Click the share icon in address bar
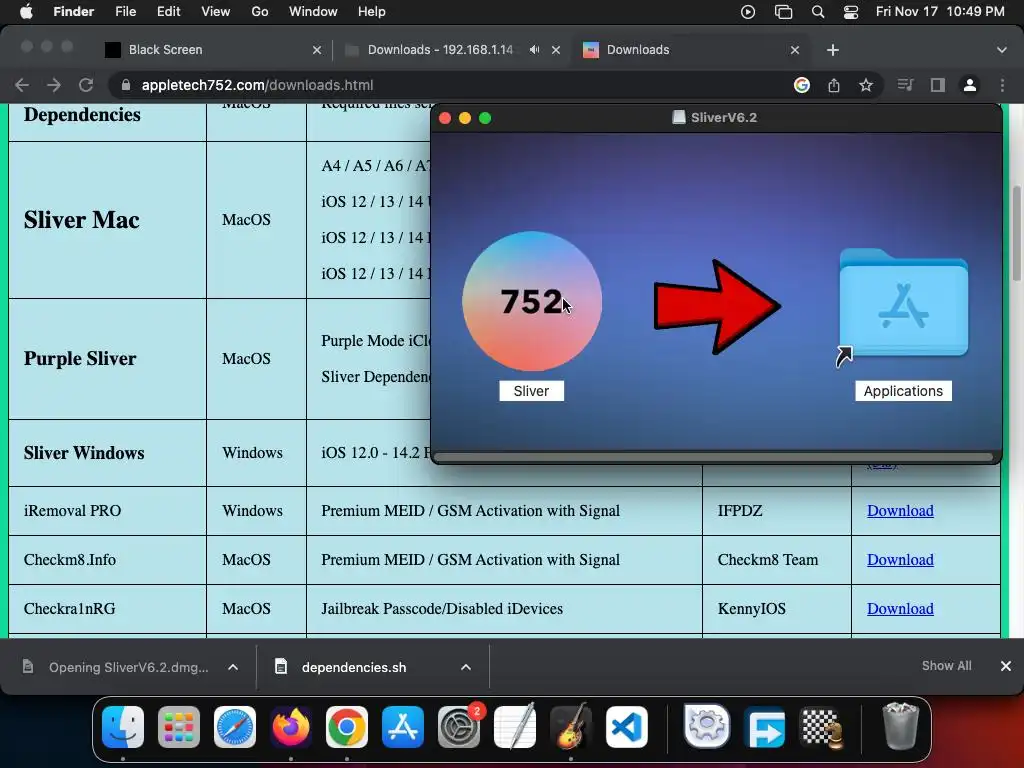This screenshot has height=768, width=1024. (834, 85)
